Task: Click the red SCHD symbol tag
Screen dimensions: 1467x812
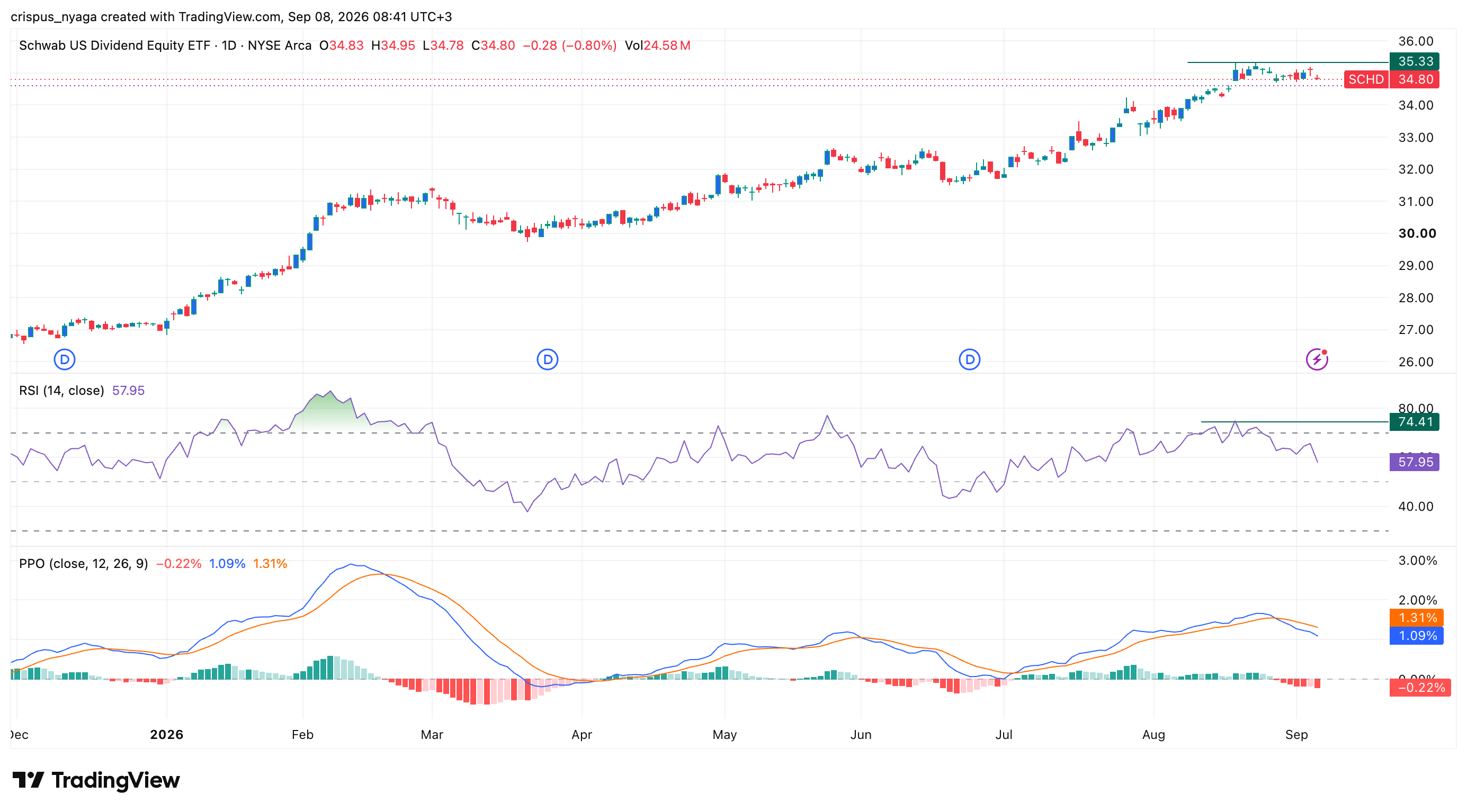Action: coord(1366,79)
